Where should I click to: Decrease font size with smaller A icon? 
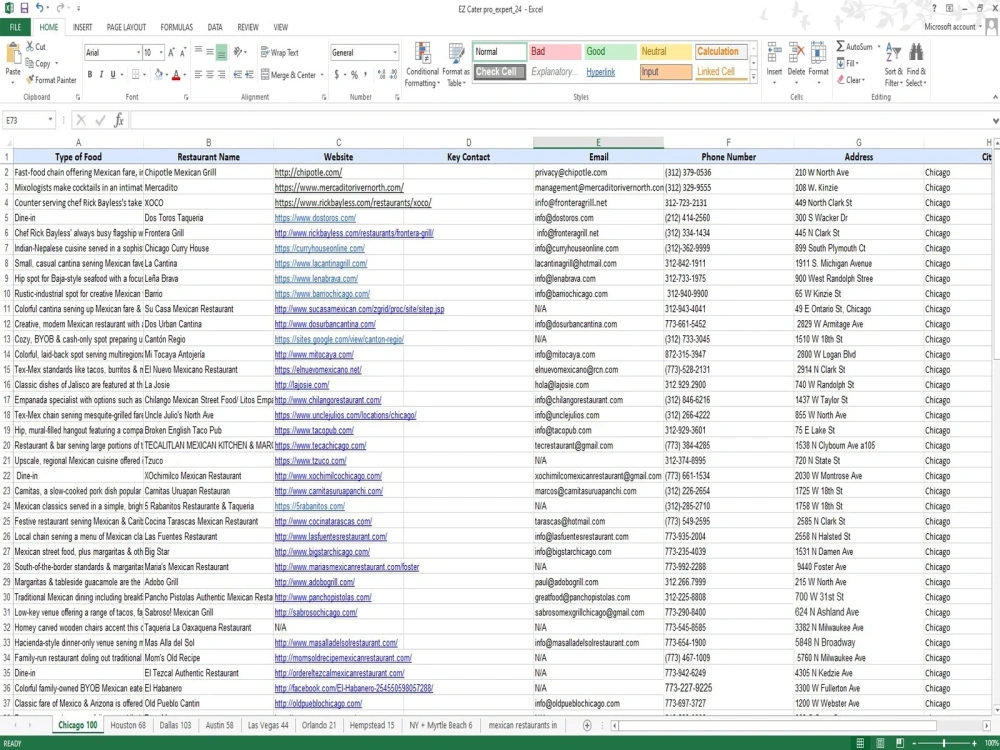pyautogui.click(x=183, y=52)
